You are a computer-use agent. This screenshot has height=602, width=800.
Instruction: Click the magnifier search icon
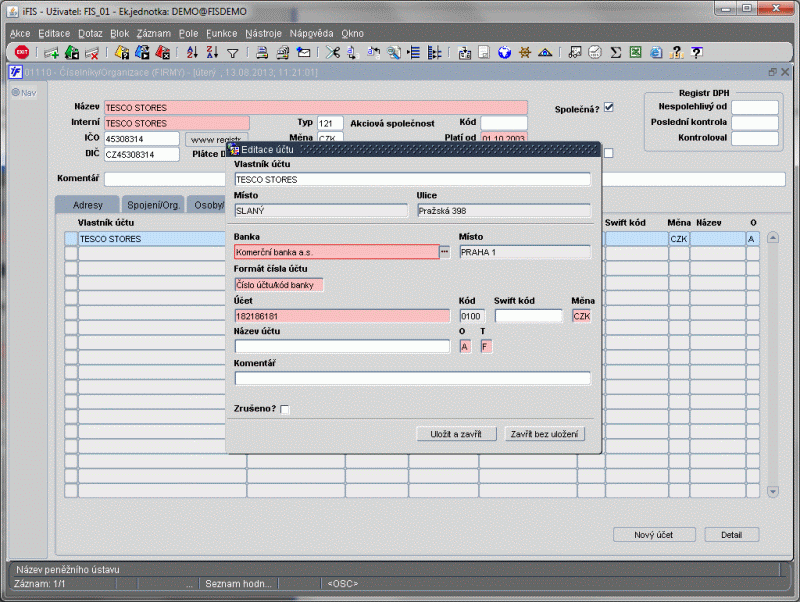point(394,52)
